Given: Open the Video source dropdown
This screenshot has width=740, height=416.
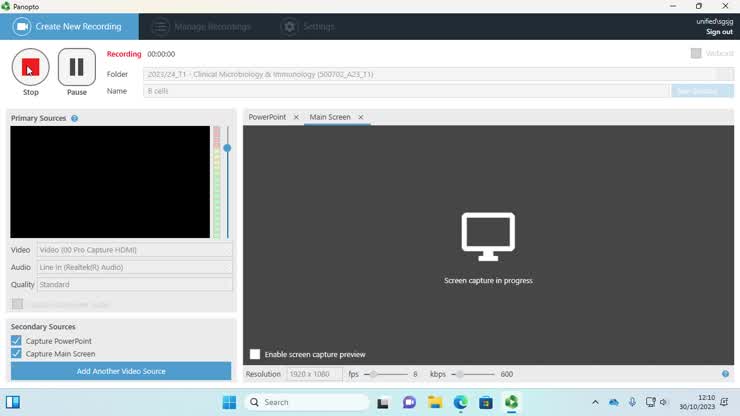Looking at the screenshot, I should point(135,250).
